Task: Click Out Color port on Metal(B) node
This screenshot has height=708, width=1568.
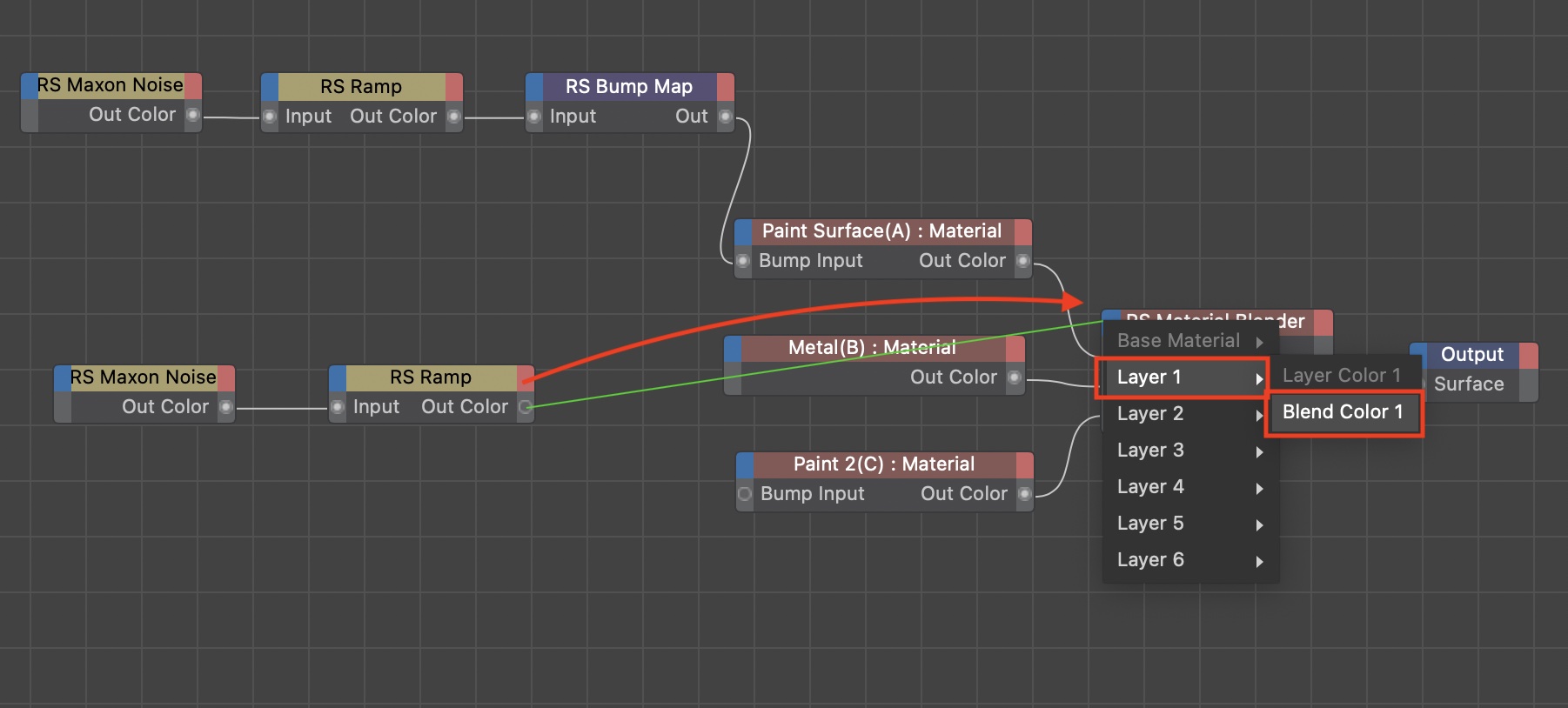Action: coord(1014,377)
